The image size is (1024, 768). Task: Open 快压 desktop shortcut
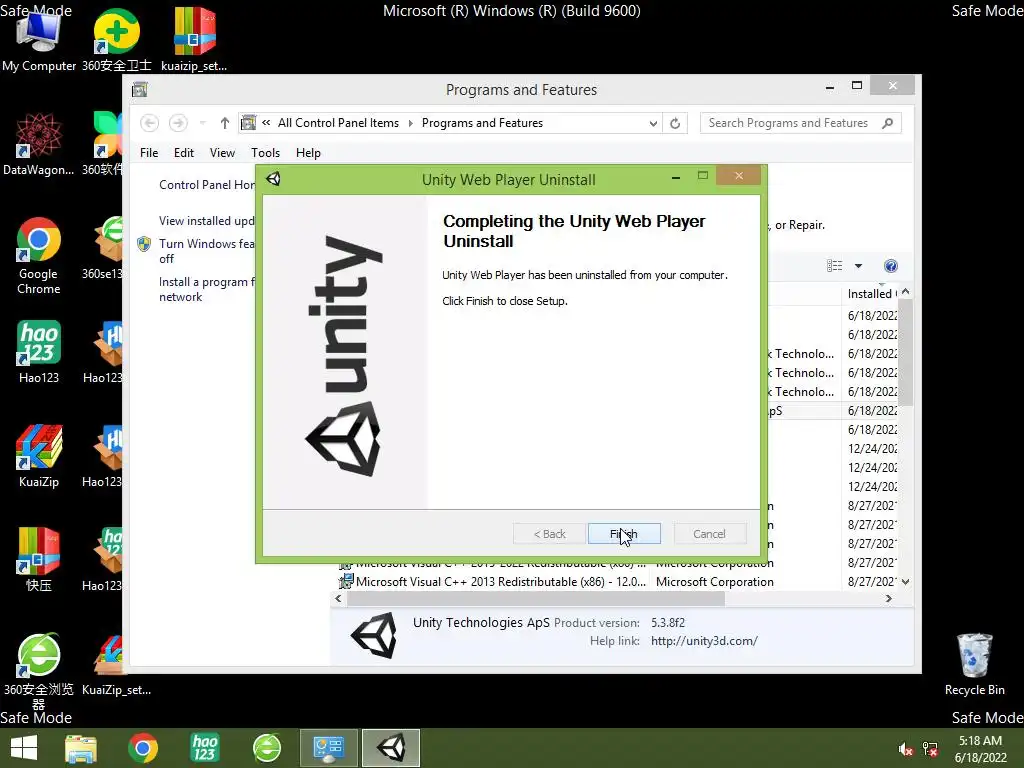pos(39,560)
